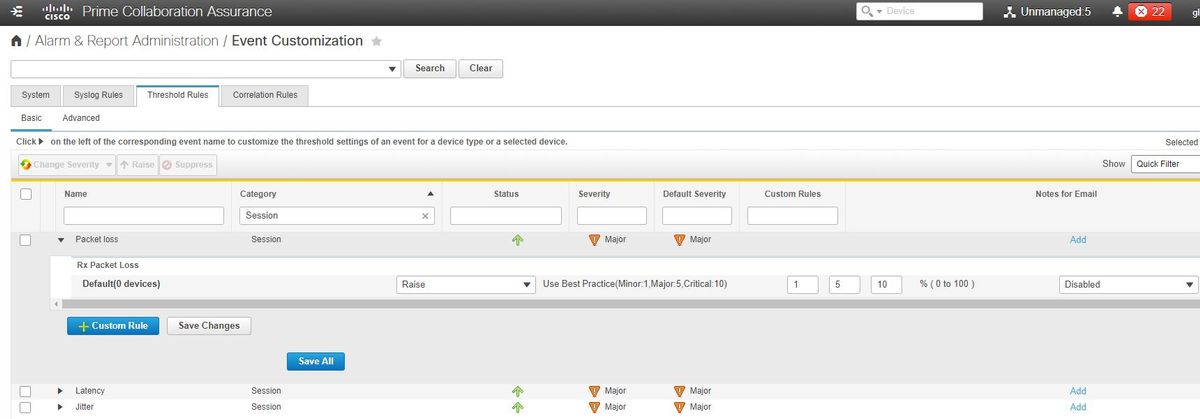This screenshot has width=1200, height=419.
Task: Open Unmanaged:5 device topology icon
Action: point(1011,12)
